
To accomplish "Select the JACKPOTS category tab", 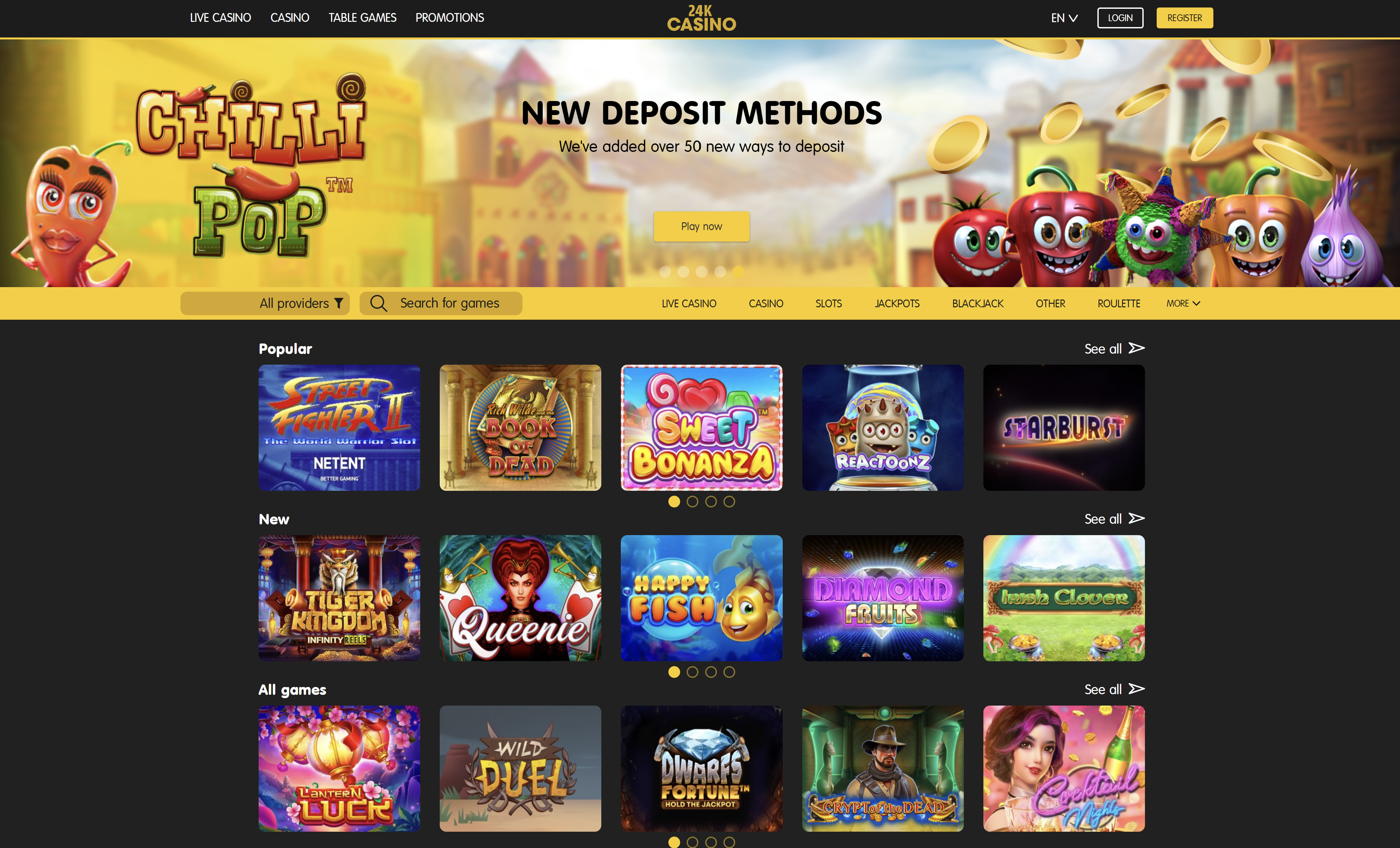I will 897,303.
